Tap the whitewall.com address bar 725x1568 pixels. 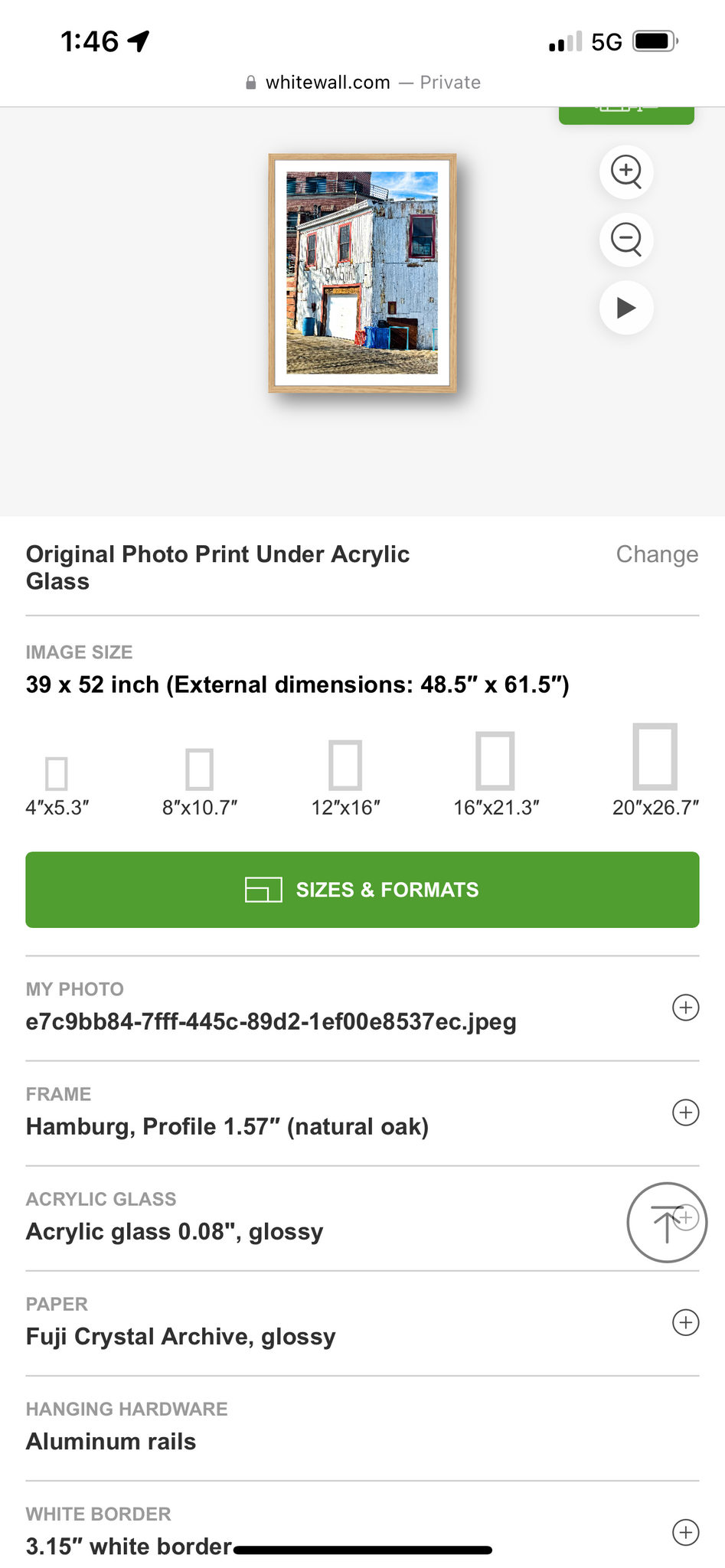click(x=362, y=83)
